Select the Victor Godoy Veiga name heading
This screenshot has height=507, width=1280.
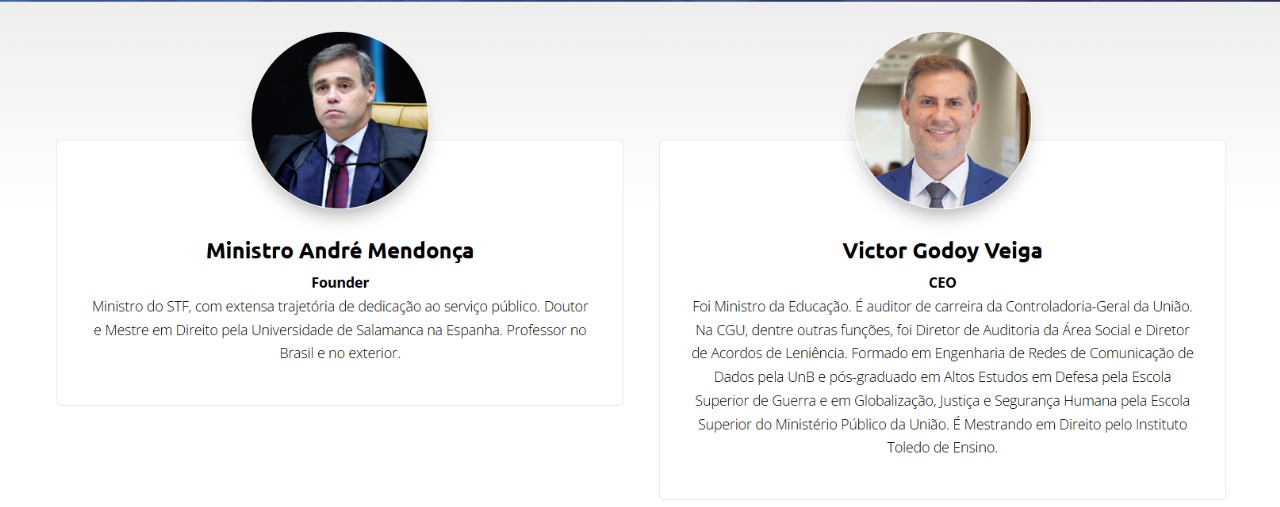[x=942, y=251]
